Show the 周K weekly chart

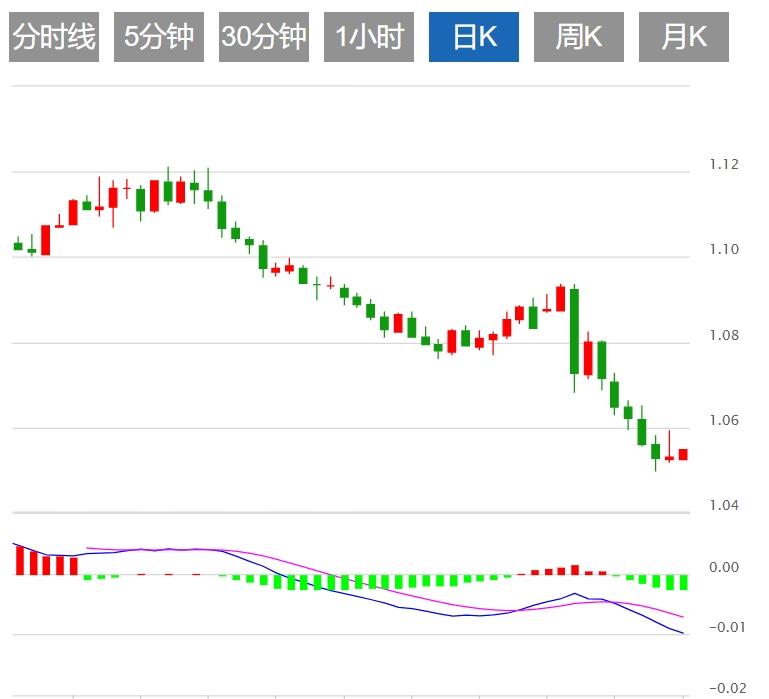coord(579,38)
